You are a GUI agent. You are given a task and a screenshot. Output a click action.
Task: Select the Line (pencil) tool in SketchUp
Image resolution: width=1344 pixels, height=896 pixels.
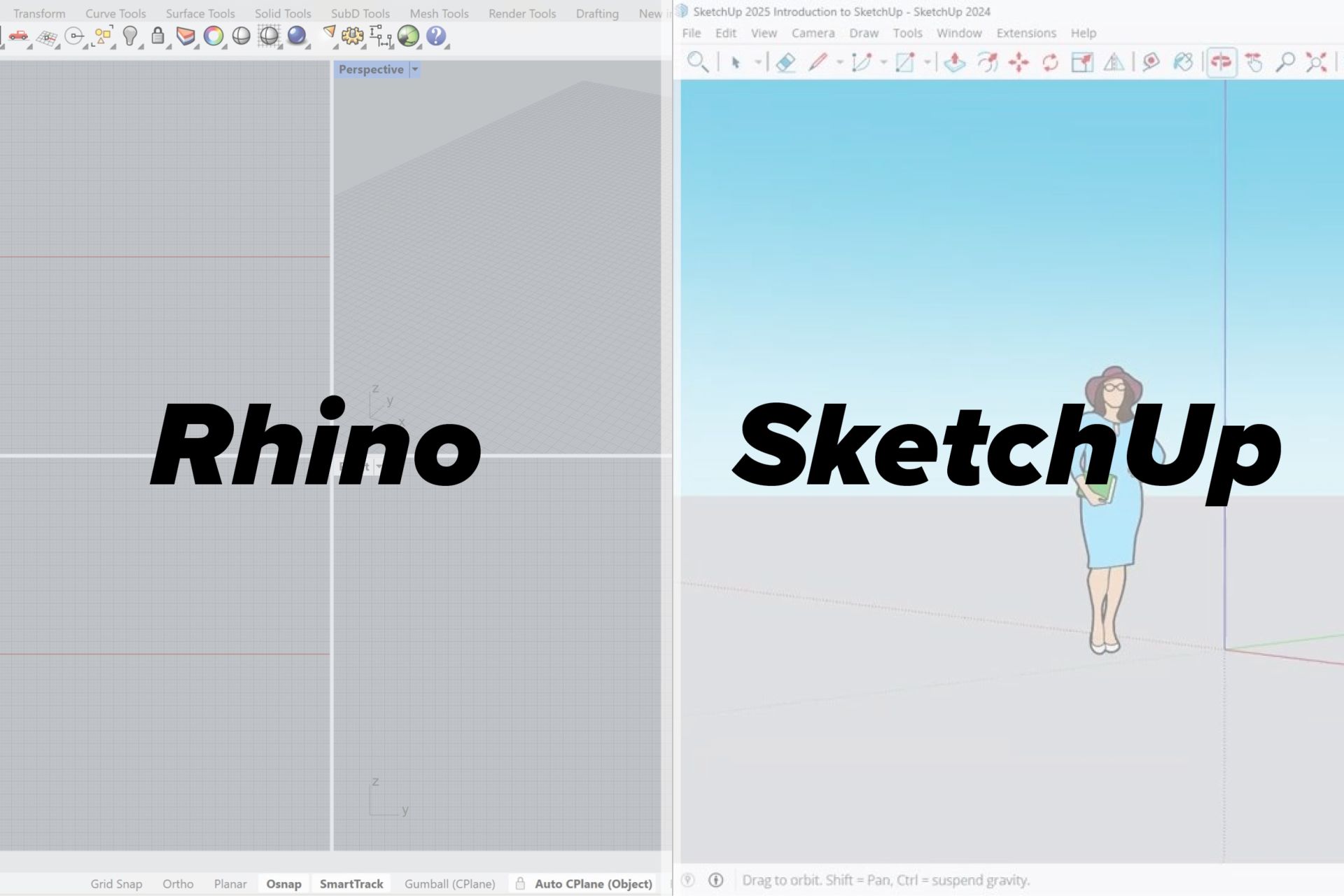click(818, 62)
